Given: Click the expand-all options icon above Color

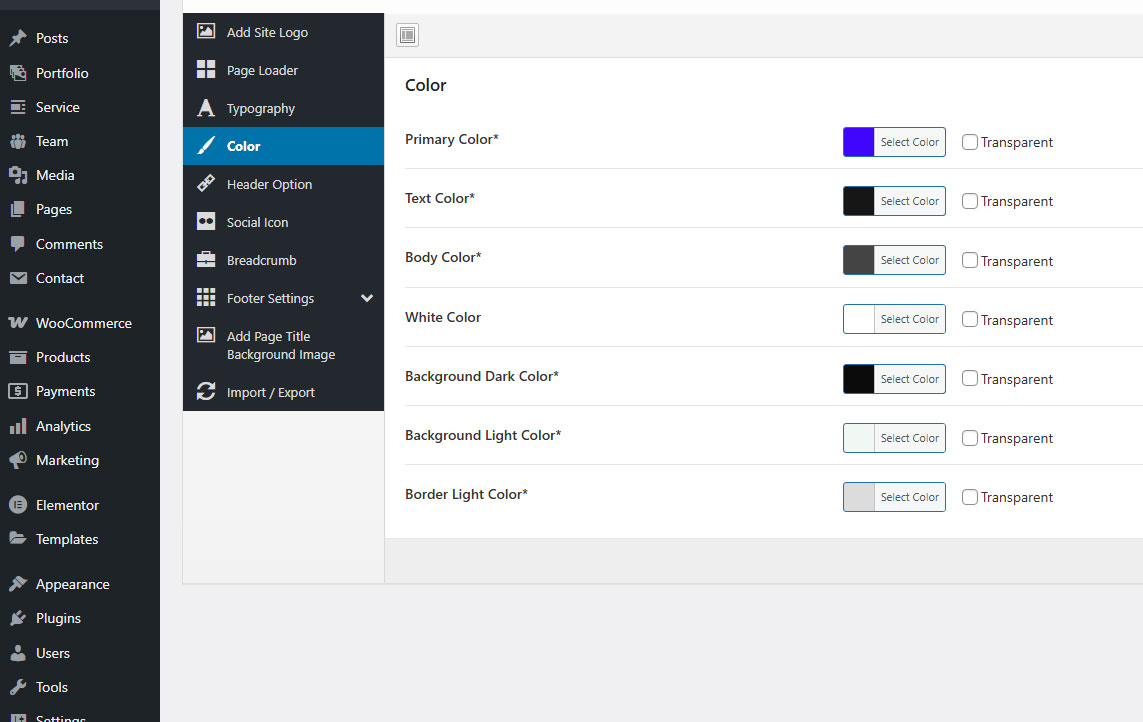Looking at the screenshot, I should [407, 36].
